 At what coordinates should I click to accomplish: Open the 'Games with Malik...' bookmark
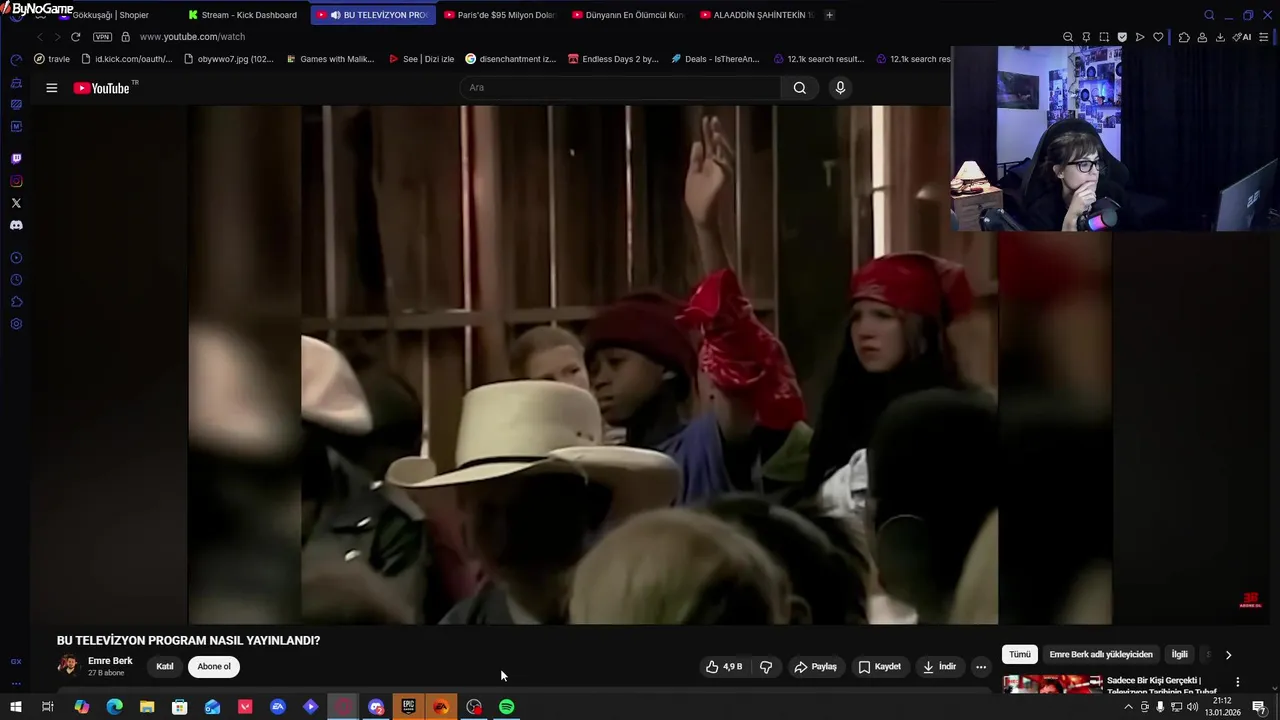click(330, 59)
